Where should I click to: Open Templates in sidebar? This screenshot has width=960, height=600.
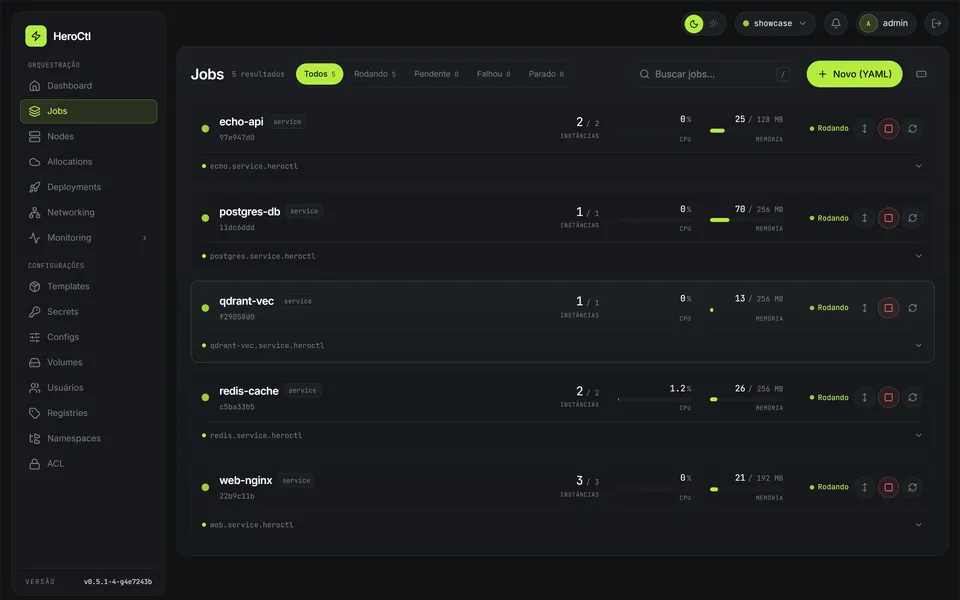(x=88, y=287)
